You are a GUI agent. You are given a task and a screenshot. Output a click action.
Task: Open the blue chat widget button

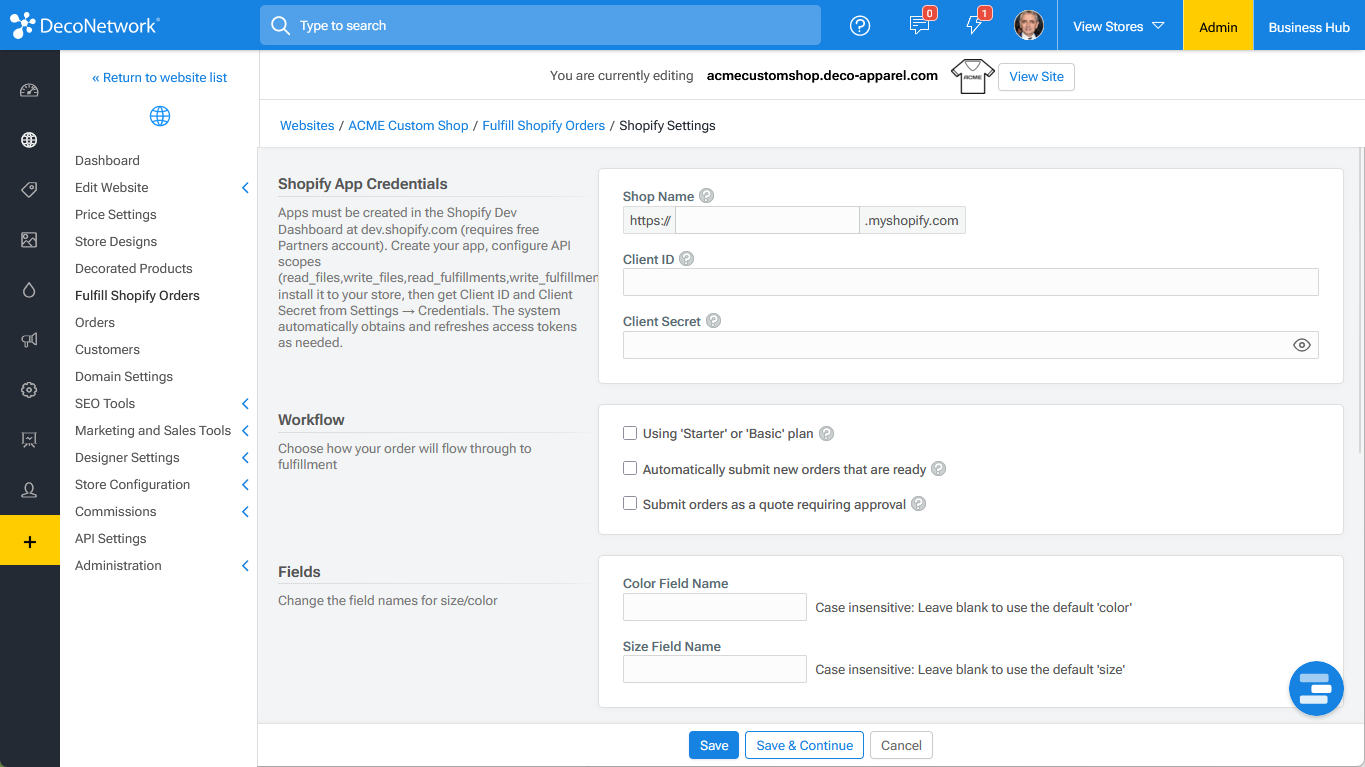point(1316,688)
